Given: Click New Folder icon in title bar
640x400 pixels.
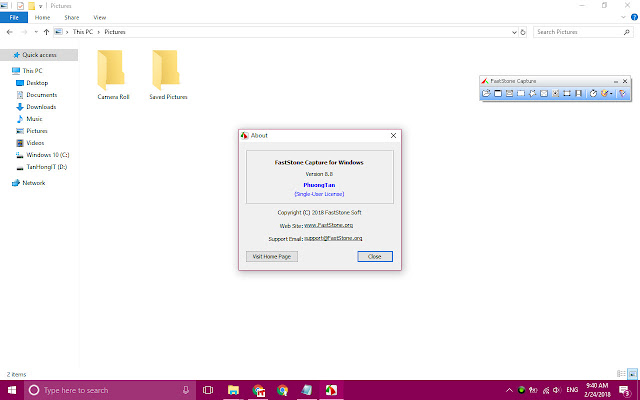Looking at the screenshot, I should [31, 6].
